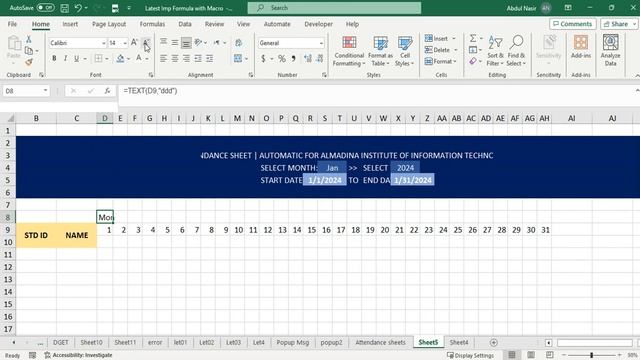Apply Percent Style format
Image resolution: width=640 pixels, height=360 pixels.
(x=282, y=58)
